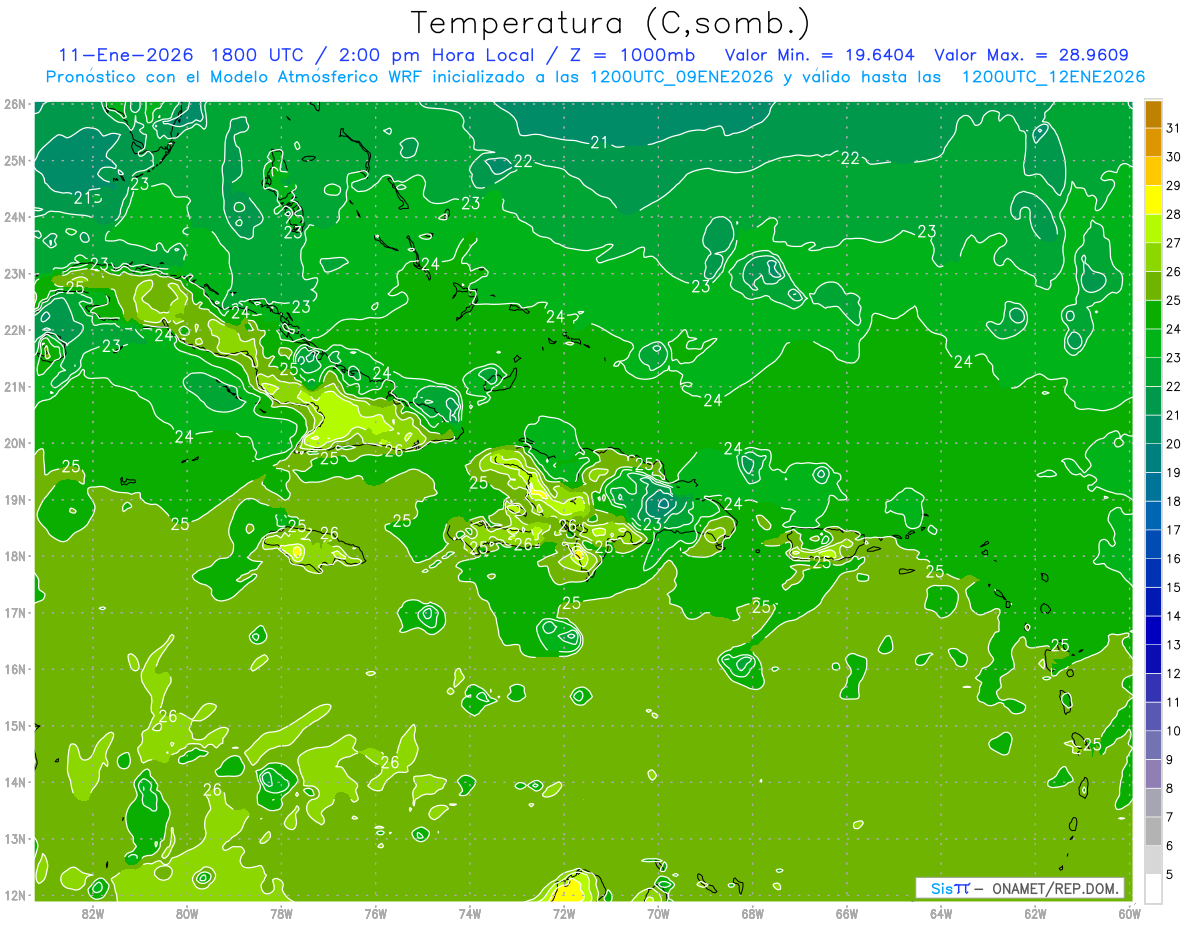
Task: Click the 12N latitude axis label
Action: [15, 895]
